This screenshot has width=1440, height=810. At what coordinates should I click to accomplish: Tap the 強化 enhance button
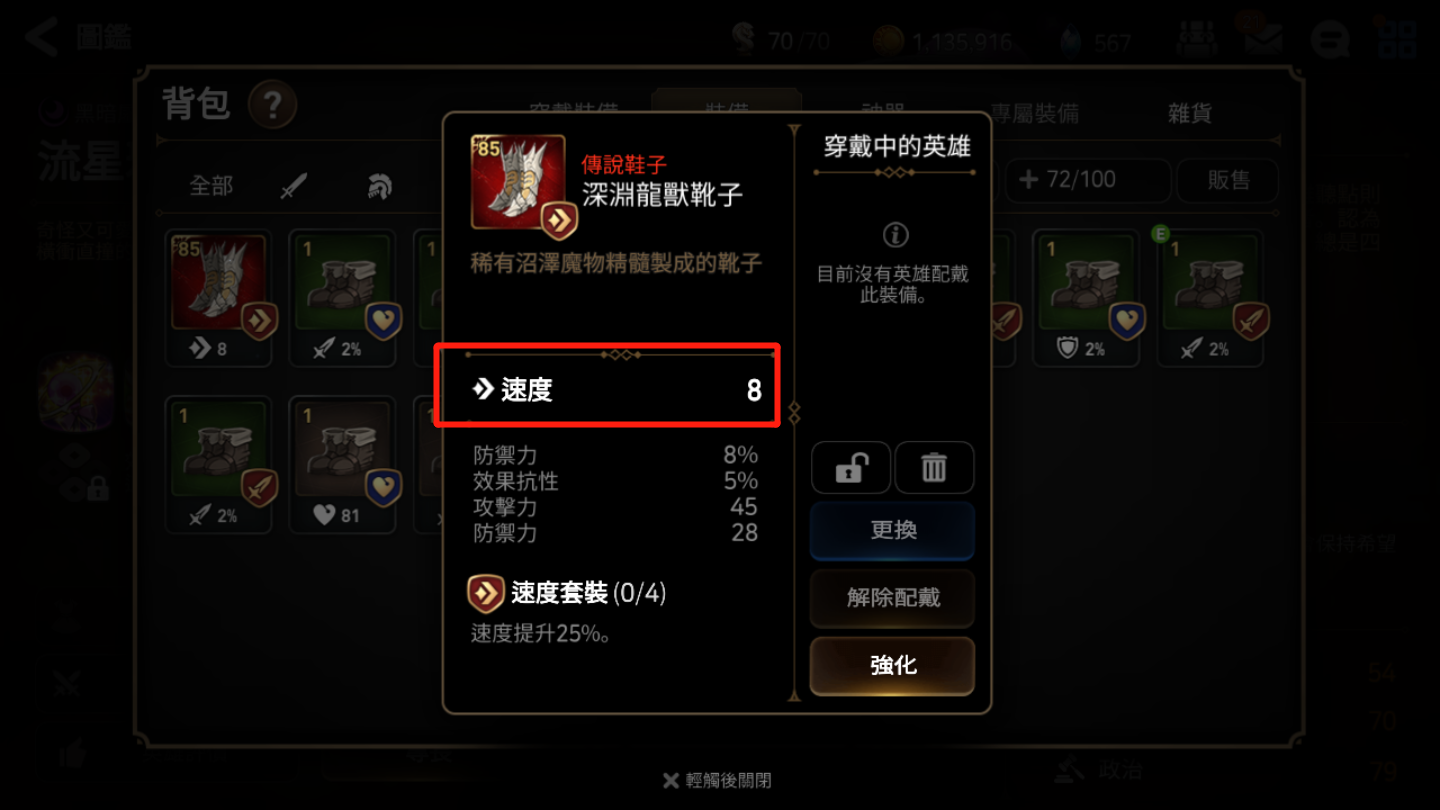click(x=892, y=665)
